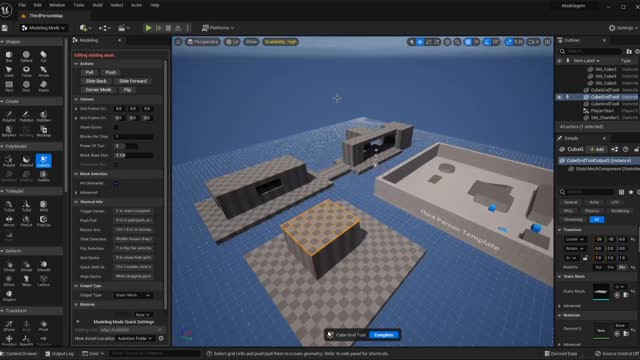The image size is (640, 360).
Task: Activate the PolyExt create tool
Action: pyautogui.click(x=9, y=116)
